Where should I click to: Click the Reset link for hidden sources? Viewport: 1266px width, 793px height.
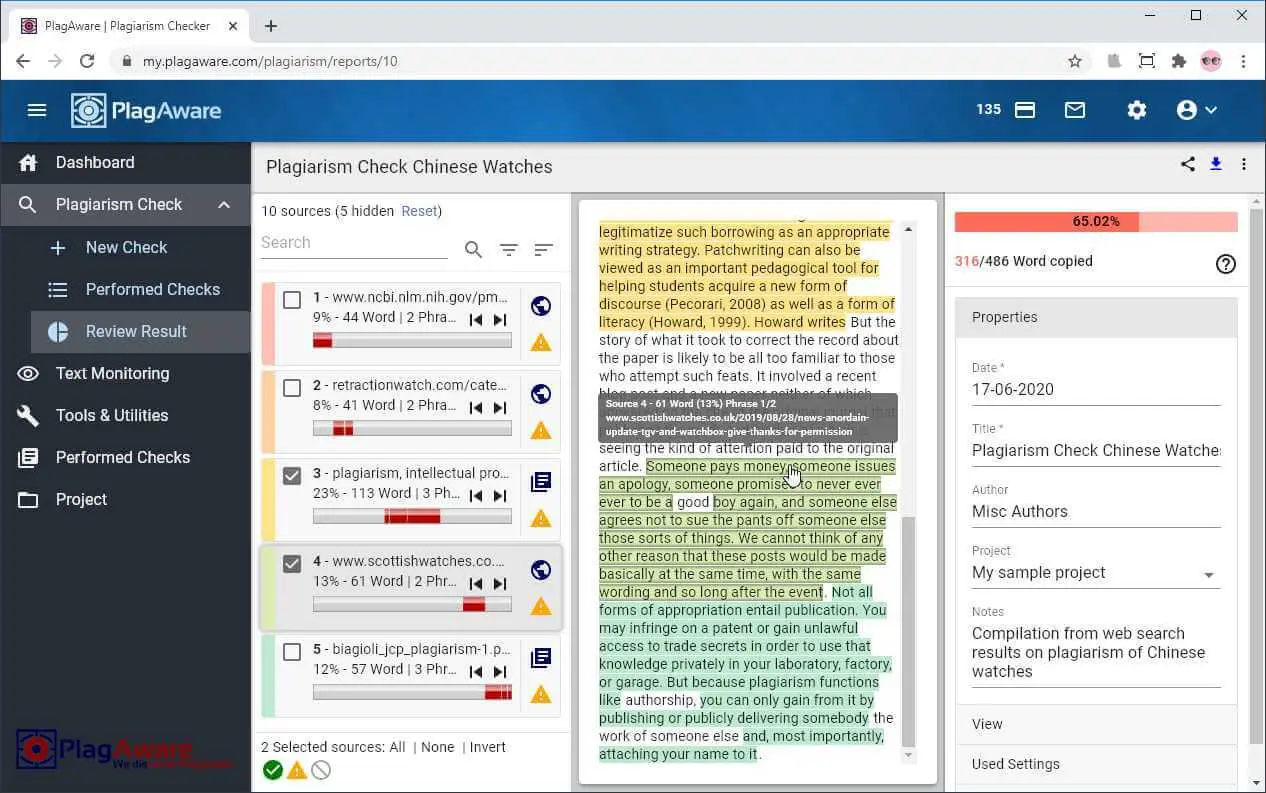point(418,211)
